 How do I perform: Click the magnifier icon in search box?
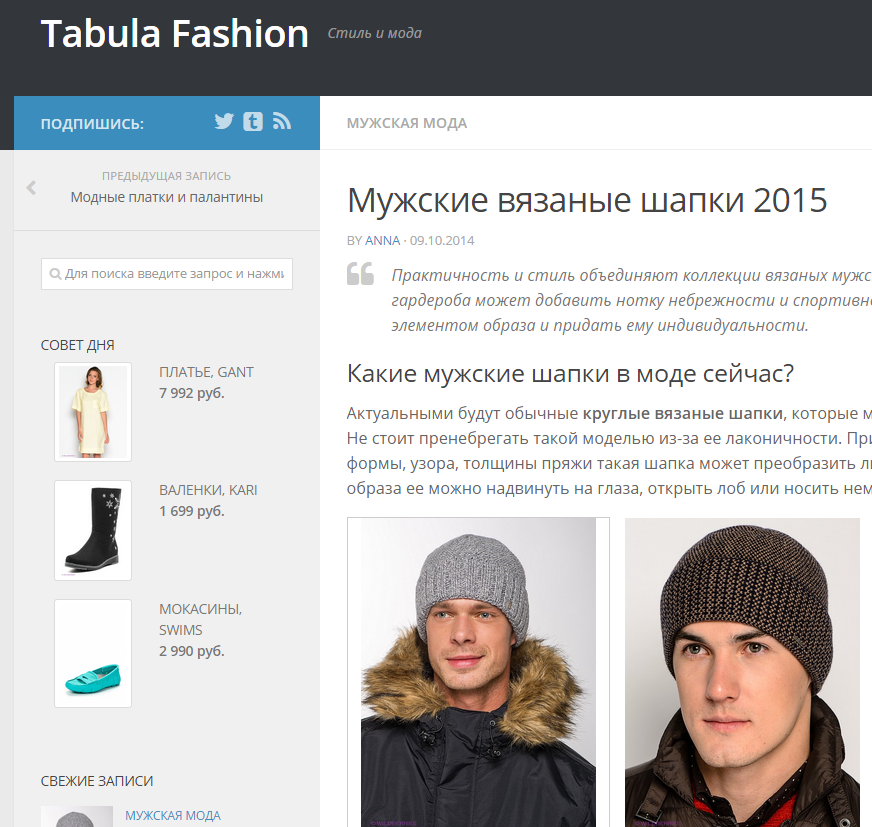click(55, 274)
